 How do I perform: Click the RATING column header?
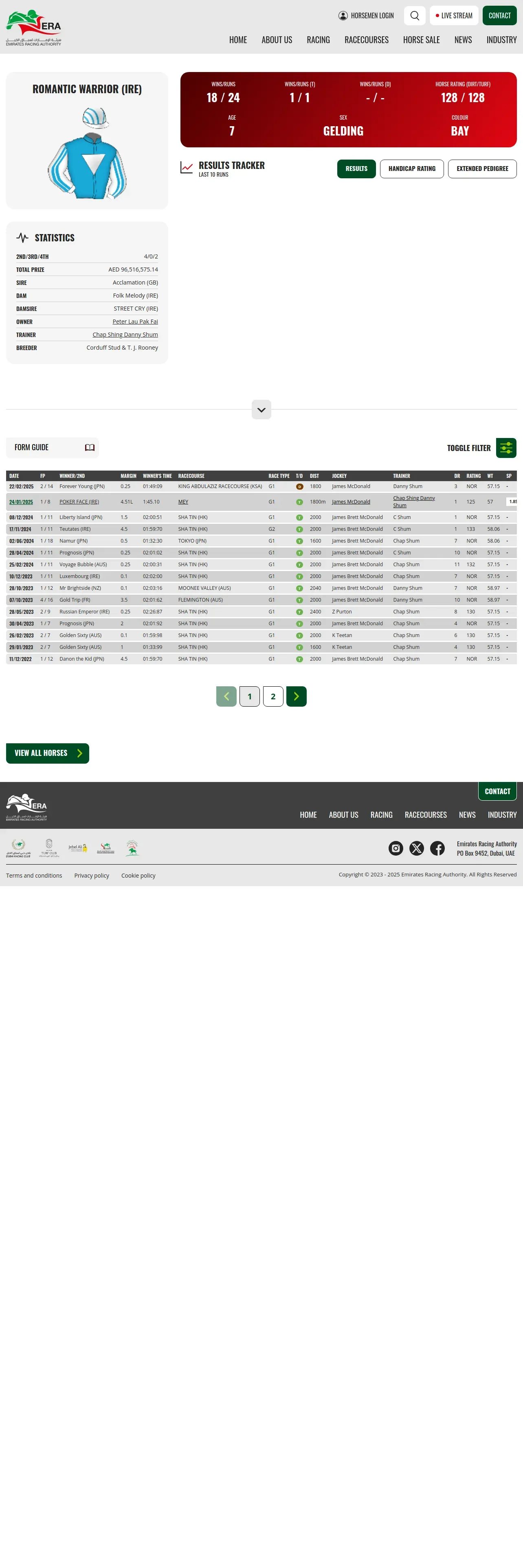click(474, 476)
